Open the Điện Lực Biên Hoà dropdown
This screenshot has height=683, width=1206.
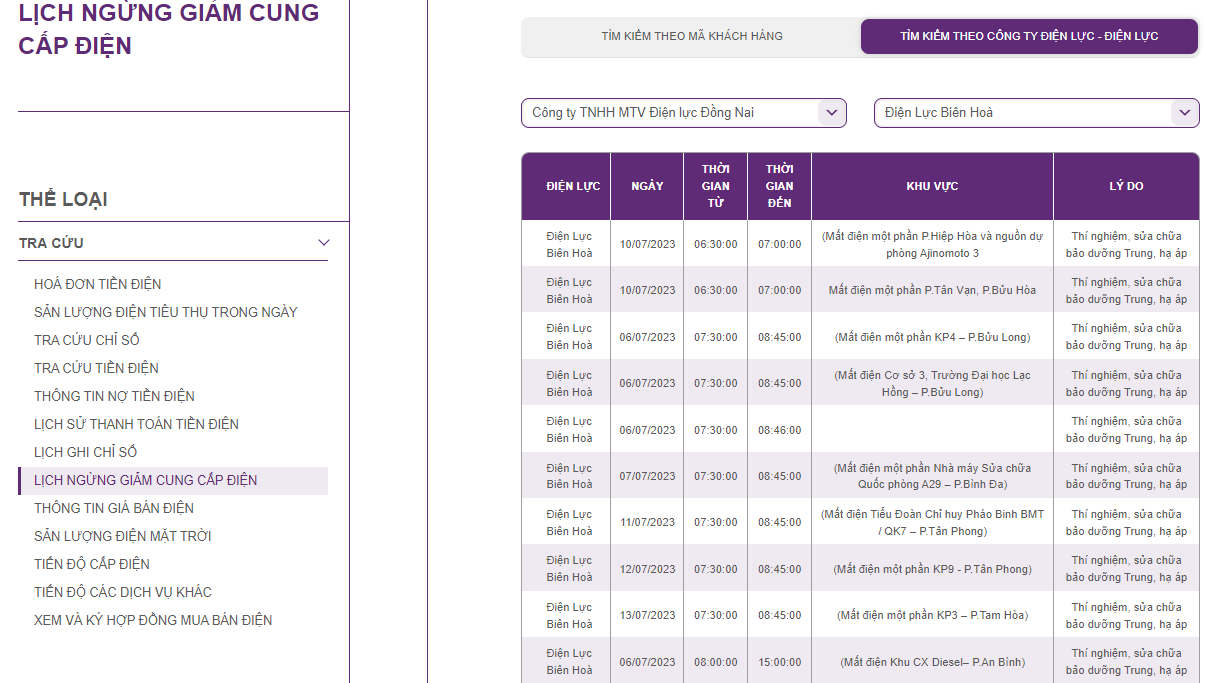click(1037, 113)
